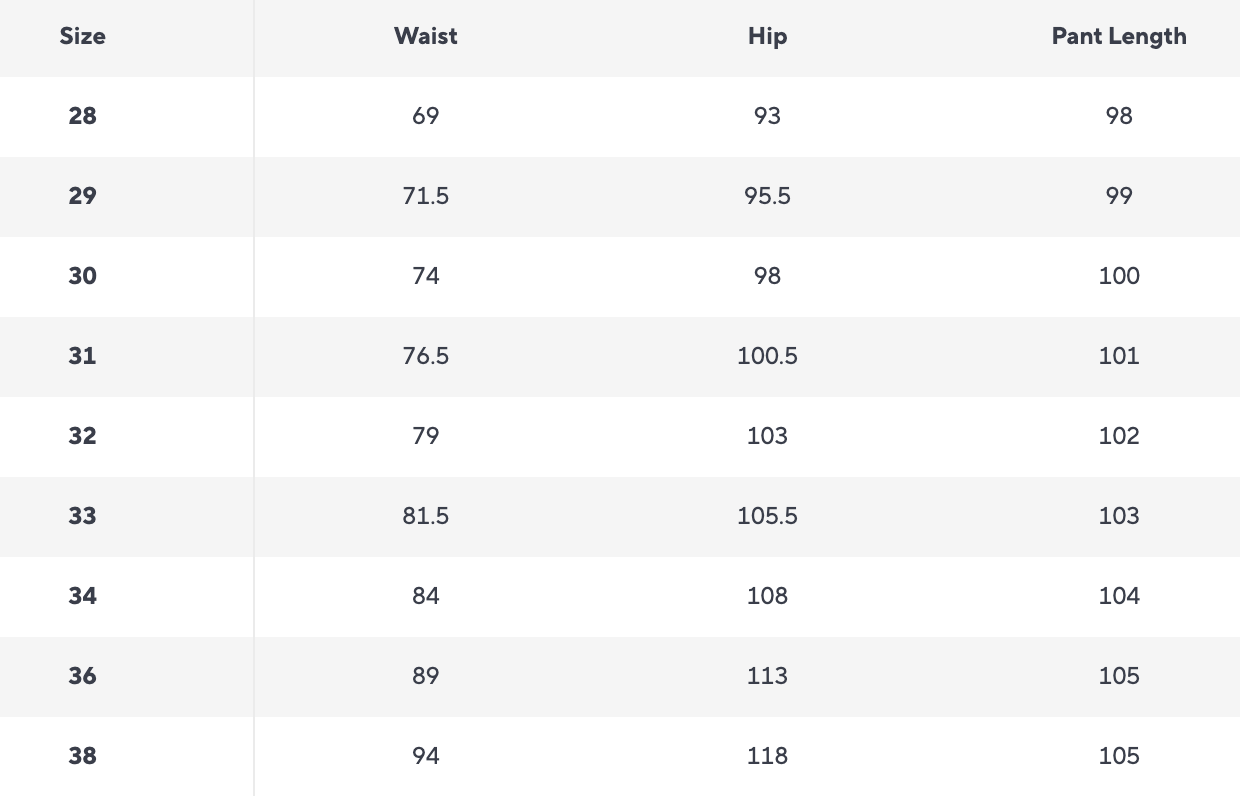Click pant length 104 for size 34

(1118, 596)
